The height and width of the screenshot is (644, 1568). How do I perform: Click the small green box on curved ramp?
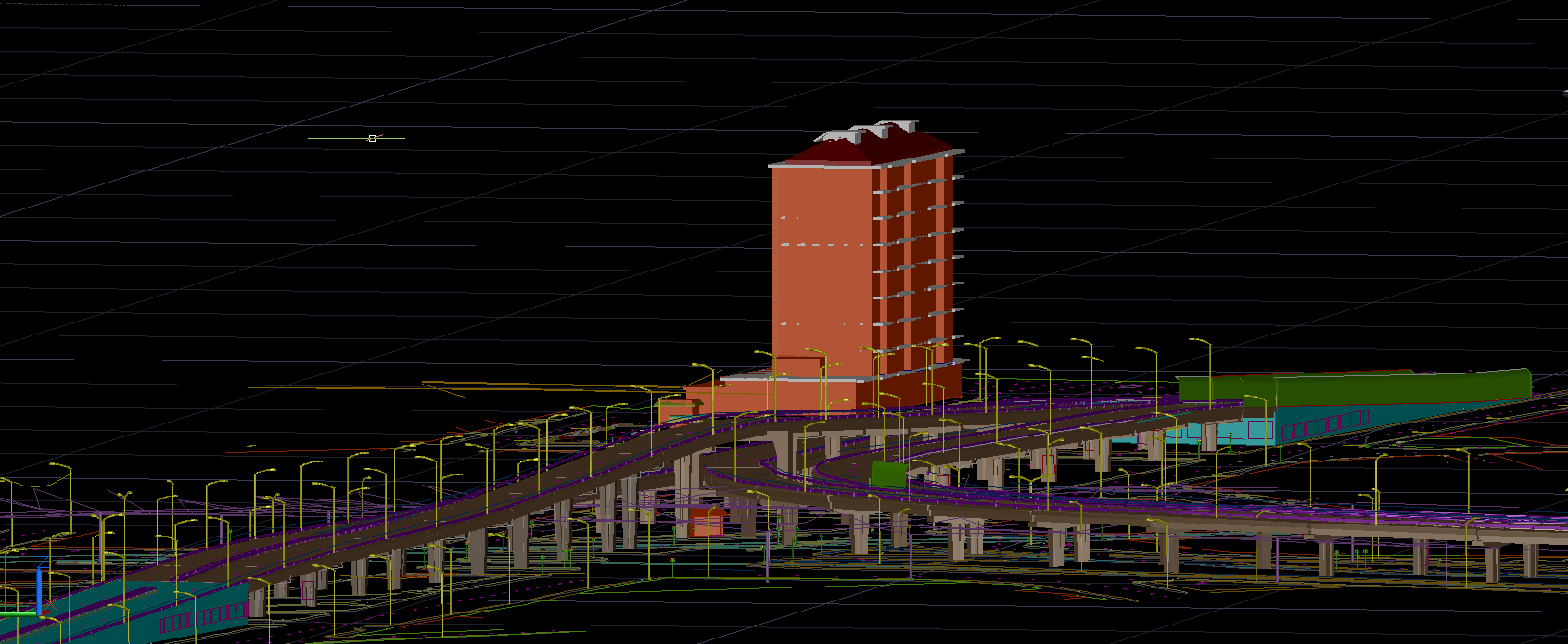(x=887, y=474)
